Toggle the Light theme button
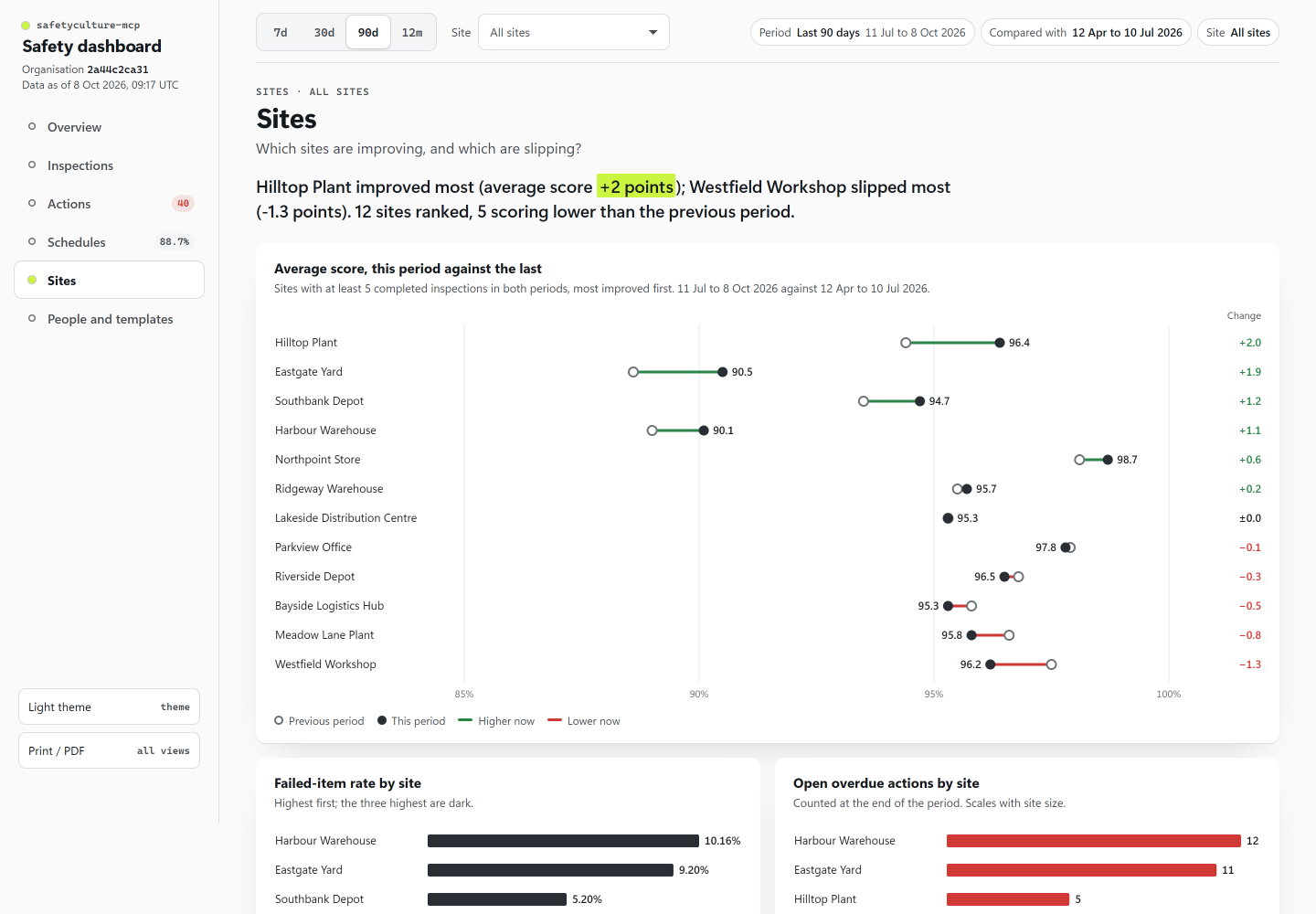The width and height of the screenshot is (1316, 914). point(109,707)
